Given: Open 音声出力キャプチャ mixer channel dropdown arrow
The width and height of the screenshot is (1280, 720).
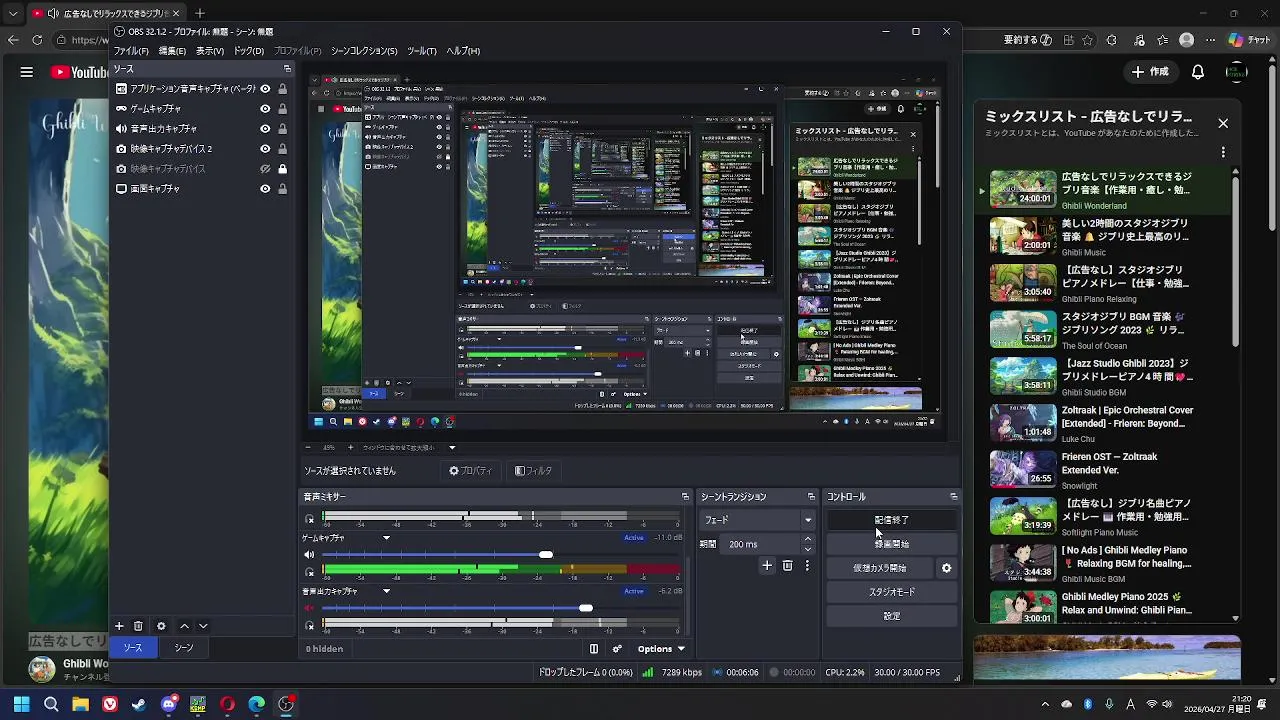Looking at the screenshot, I should (x=386, y=592).
